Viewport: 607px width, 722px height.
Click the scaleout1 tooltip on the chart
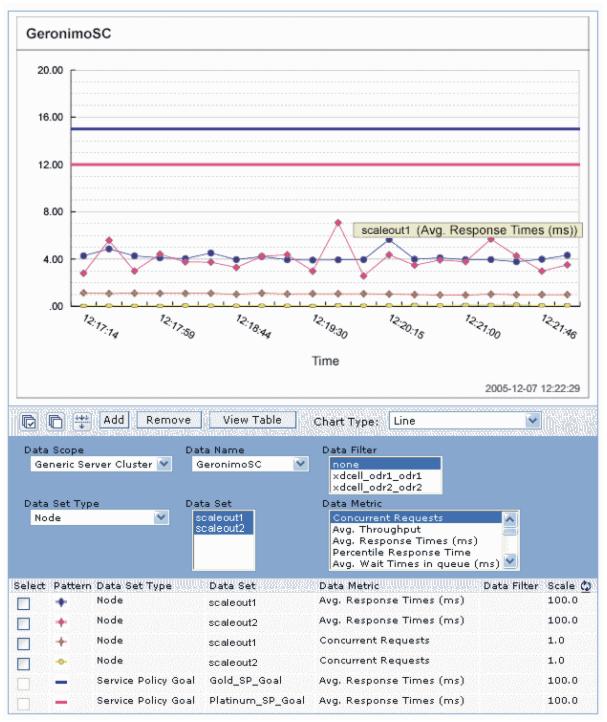468,230
